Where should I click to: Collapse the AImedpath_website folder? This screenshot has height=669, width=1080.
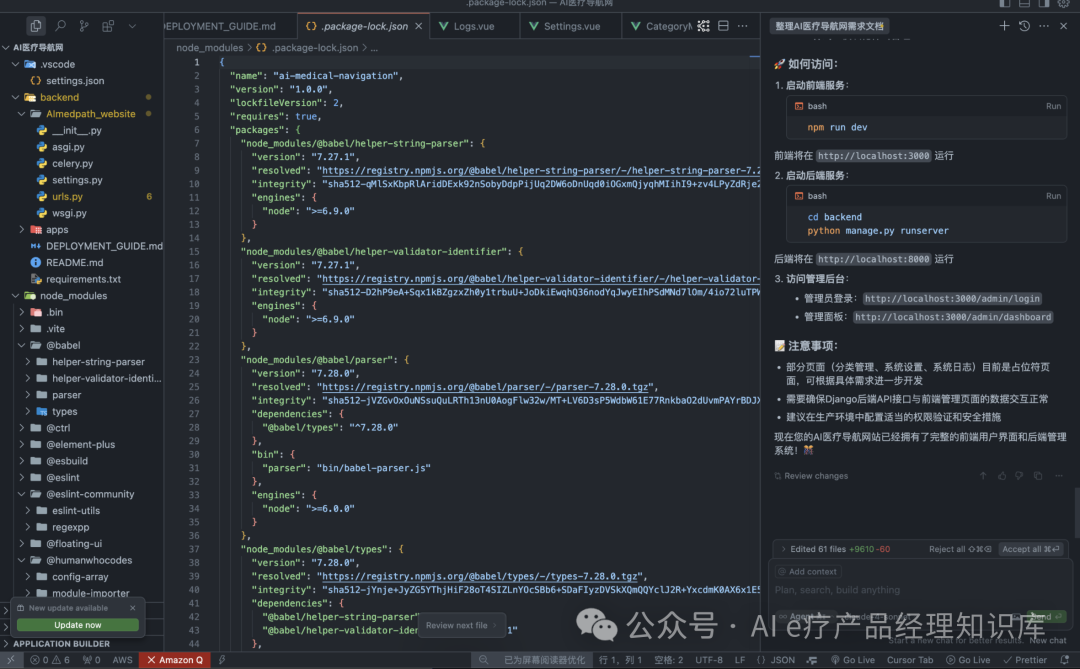pos(21,114)
